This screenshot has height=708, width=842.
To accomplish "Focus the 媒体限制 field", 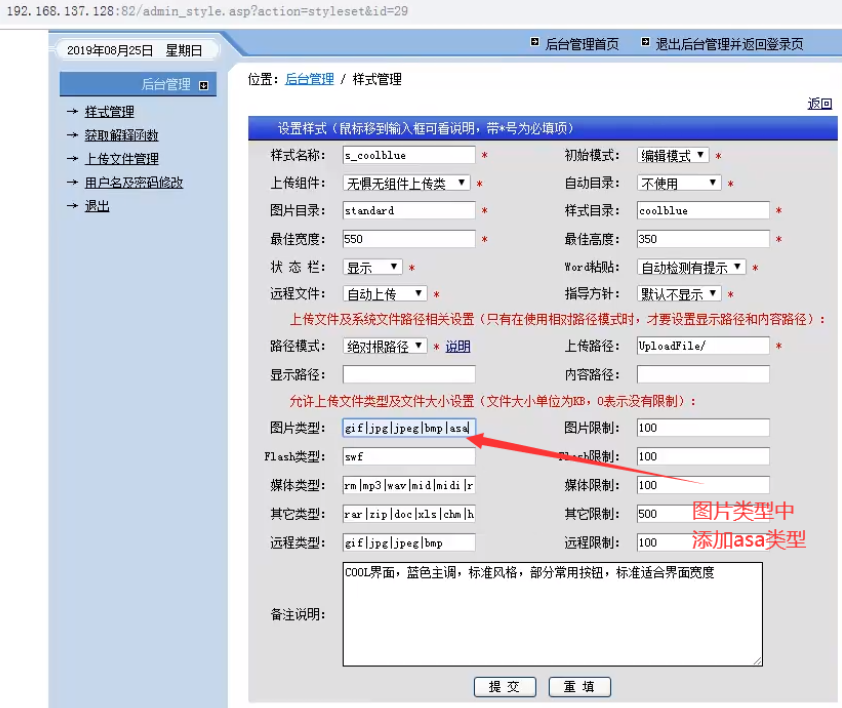I will tap(703, 485).
